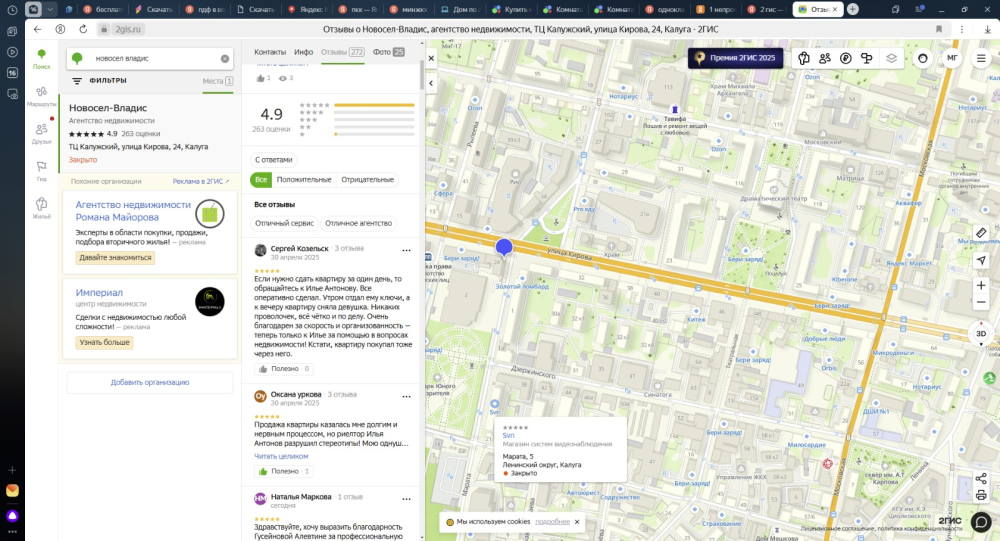Click the ruble icon in the map toolbar
Viewport: 1000px width, 541px height.
click(846, 58)
